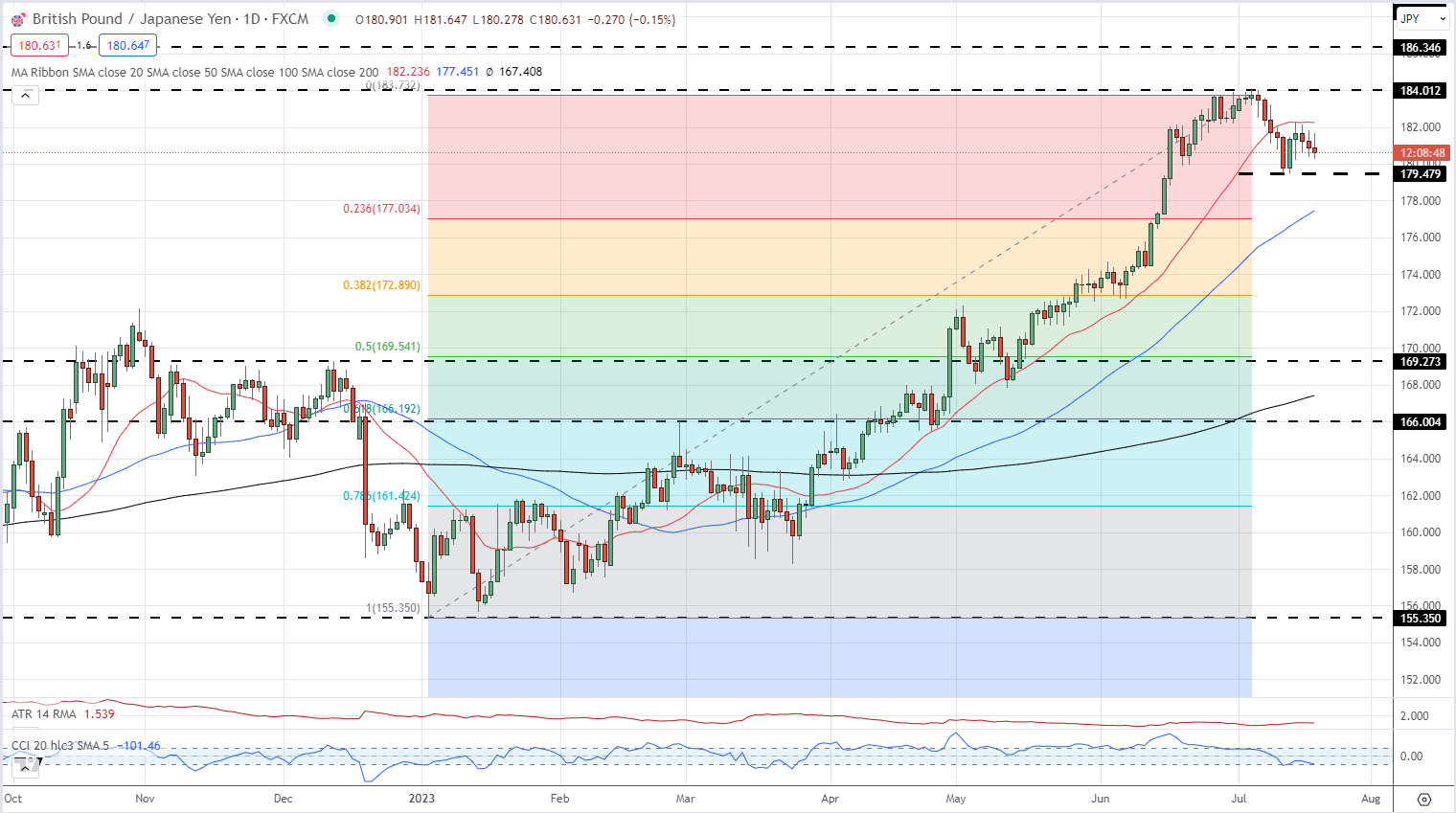The width and height of the screenshot is (1456, 813).
Task: Click the 1(155.350) Fibonacci level label
Action: (x=393, y=608)
